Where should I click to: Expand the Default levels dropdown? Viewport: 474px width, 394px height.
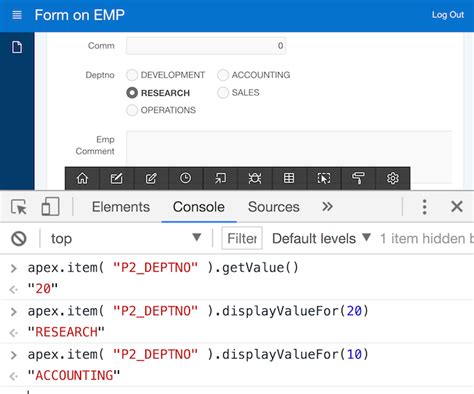(321, 238)
